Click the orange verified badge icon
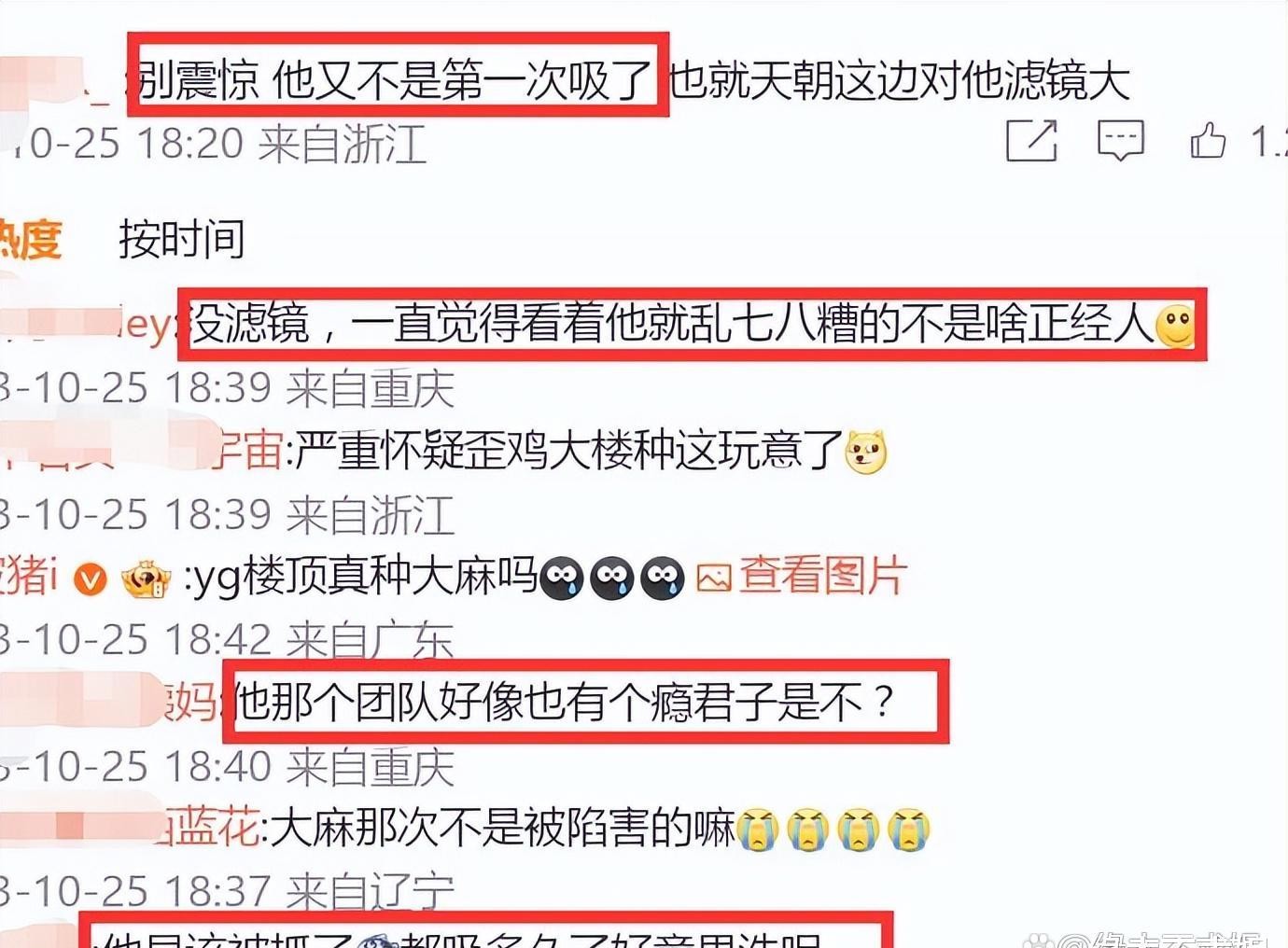Screen dimensions: 1288x948 (91, 579)
